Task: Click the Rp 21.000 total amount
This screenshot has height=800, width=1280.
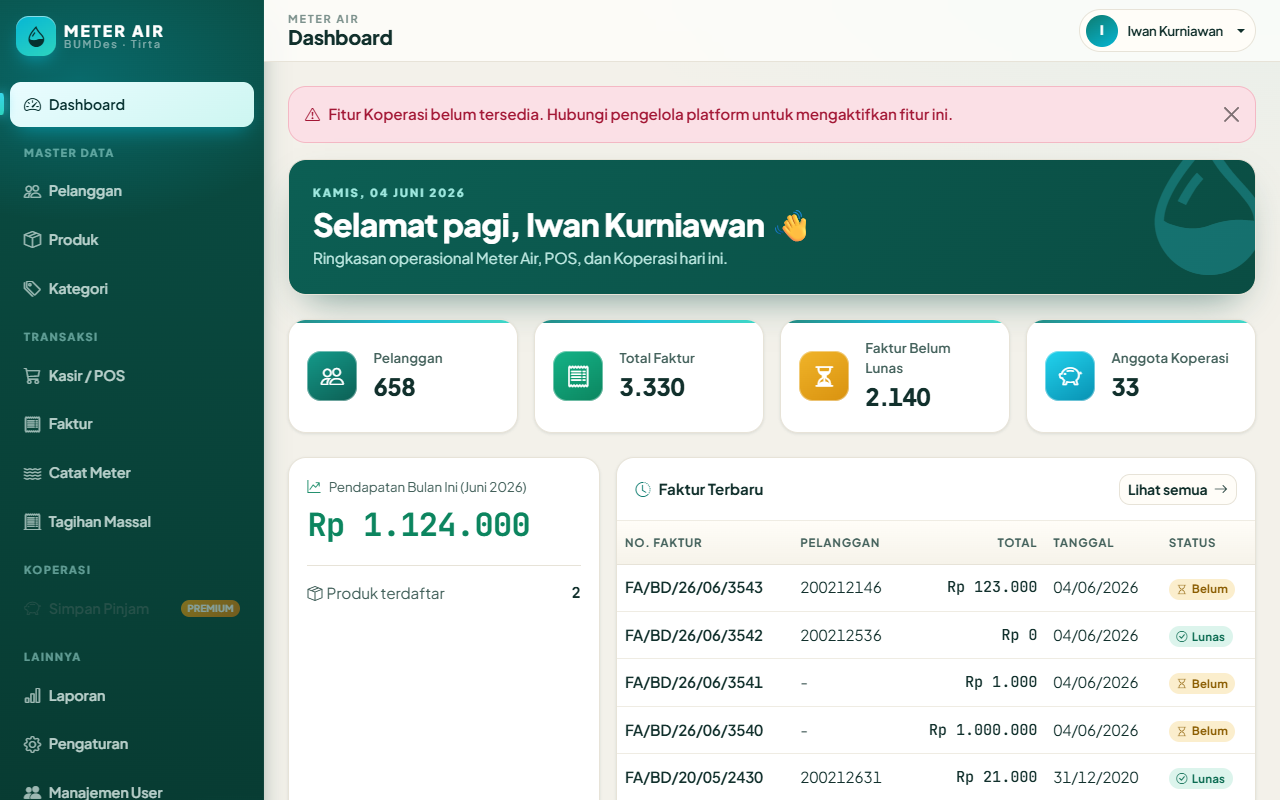Action: pyautogui.click(x=996, y=778)
